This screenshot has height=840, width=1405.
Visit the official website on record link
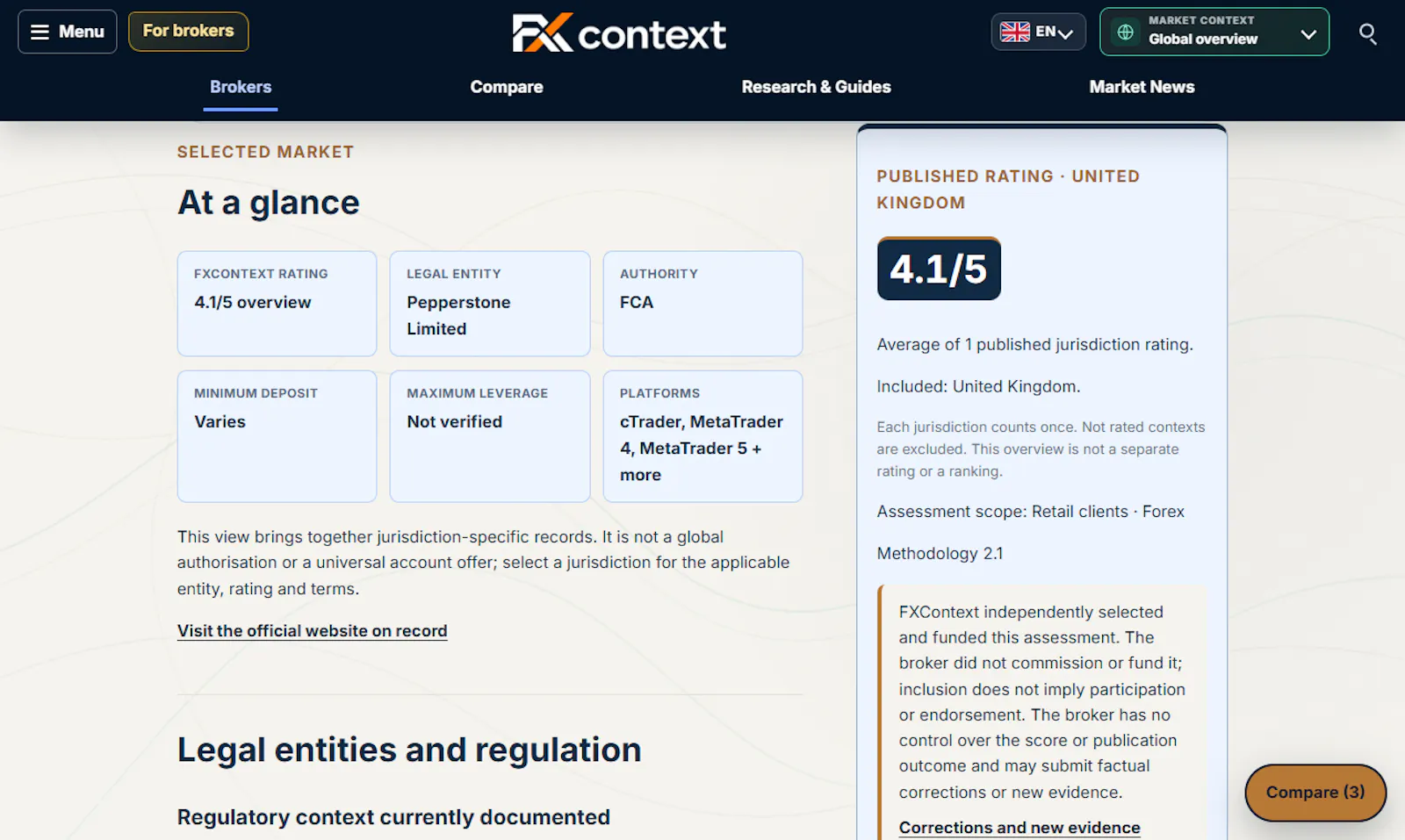[312, 631]
